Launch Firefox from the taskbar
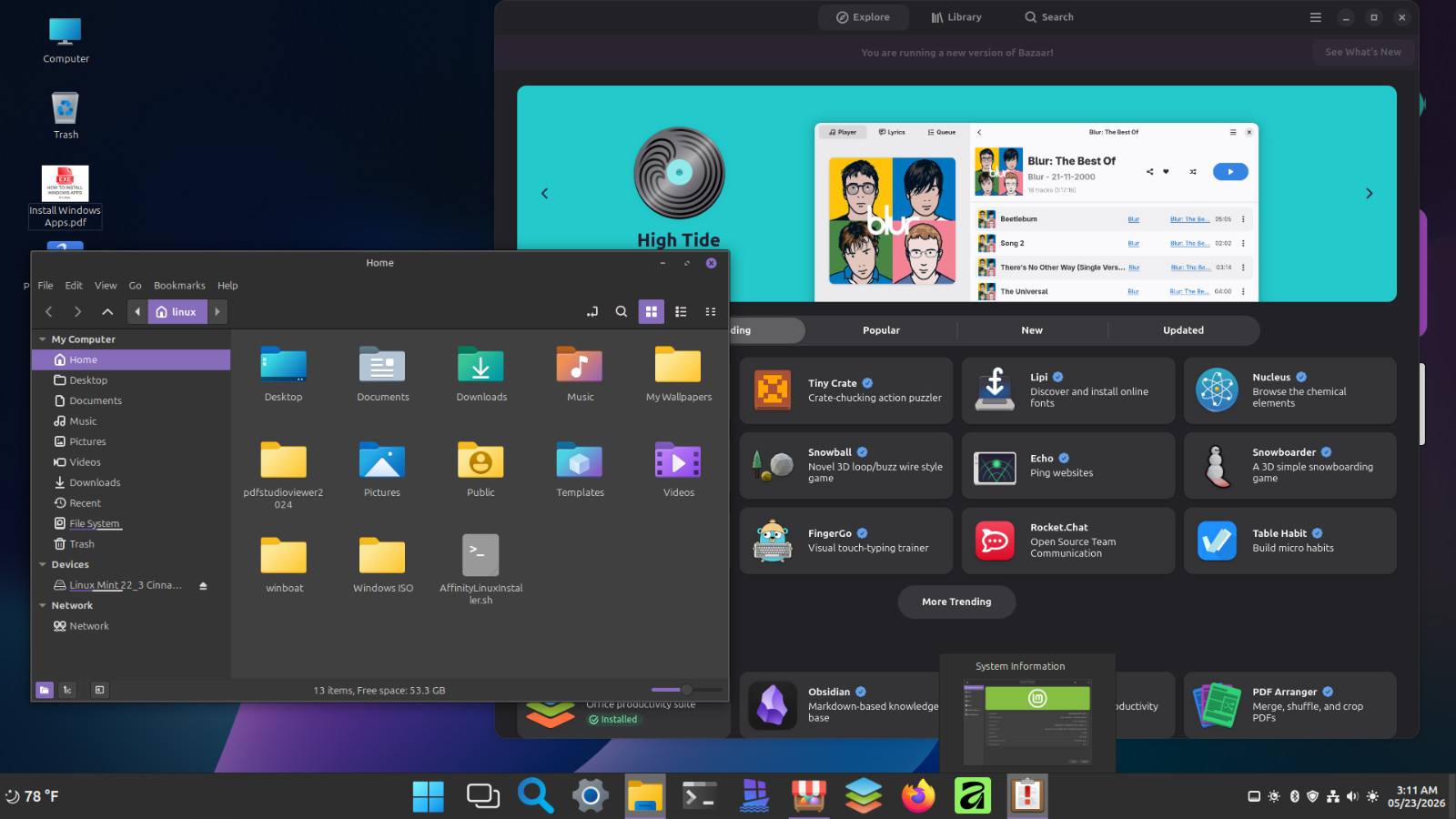 point(917,796)
